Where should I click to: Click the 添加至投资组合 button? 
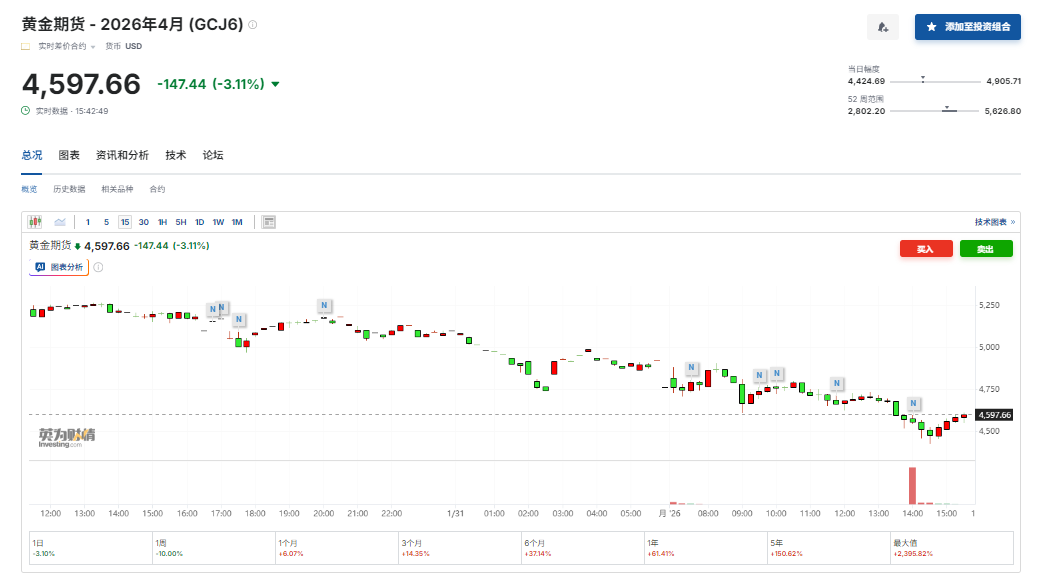coord(967,27)
